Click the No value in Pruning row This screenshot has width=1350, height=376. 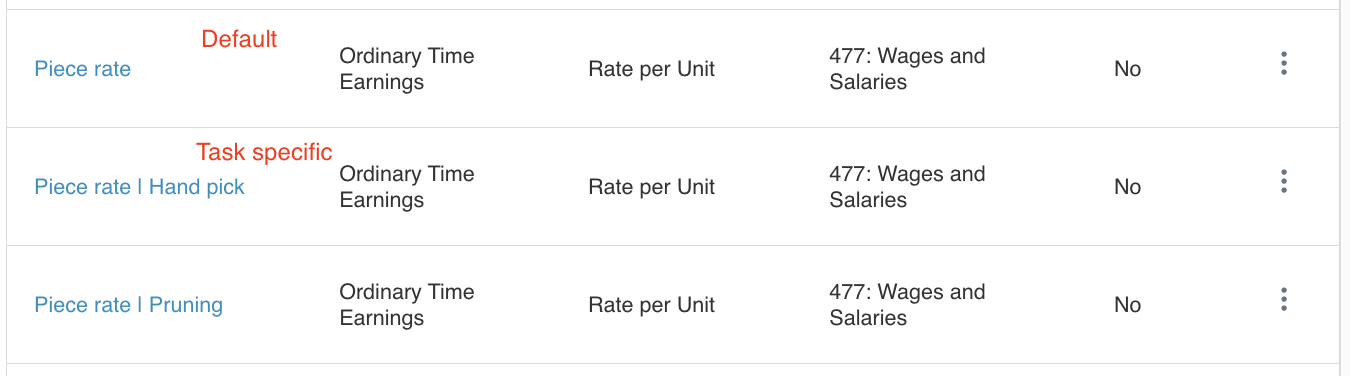pos(1128,305)
